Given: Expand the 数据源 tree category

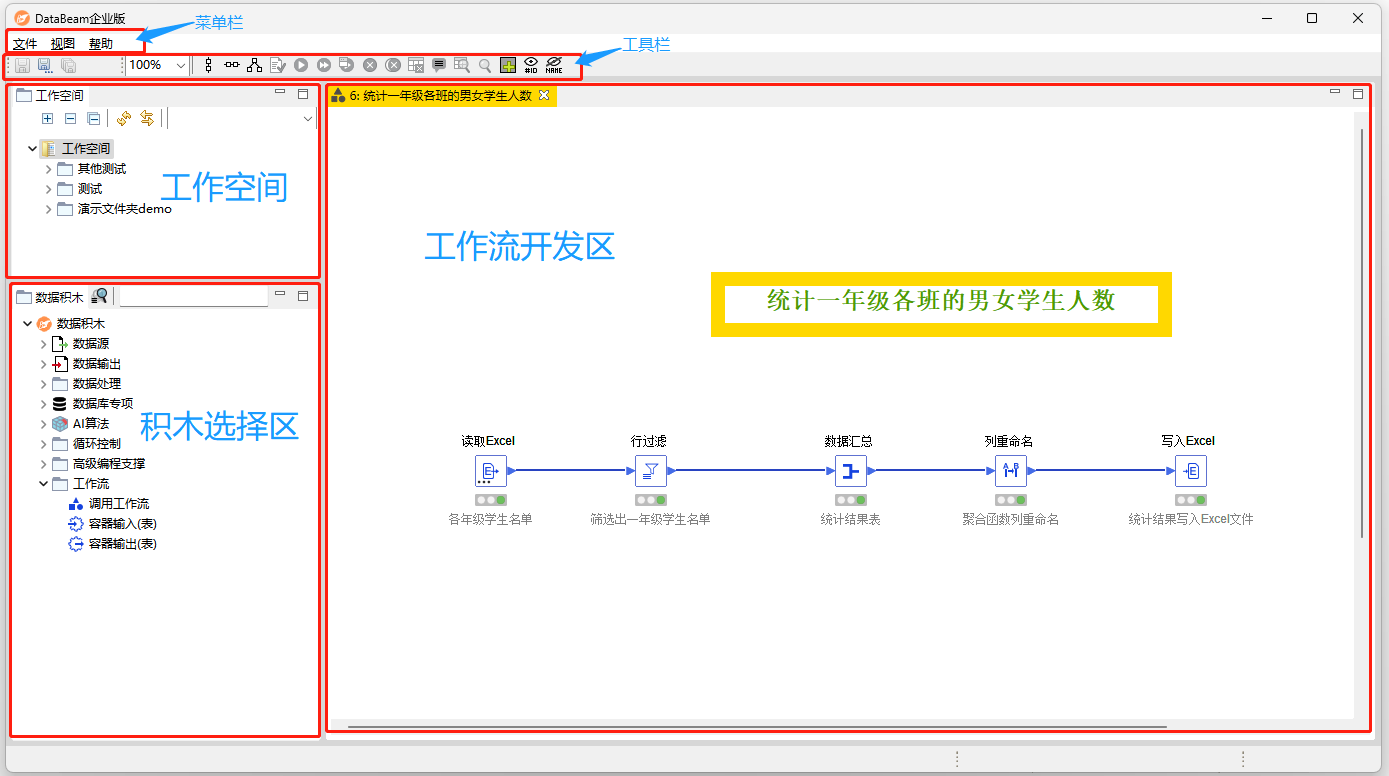Looking at the screenshot, I should coord(44,344).
